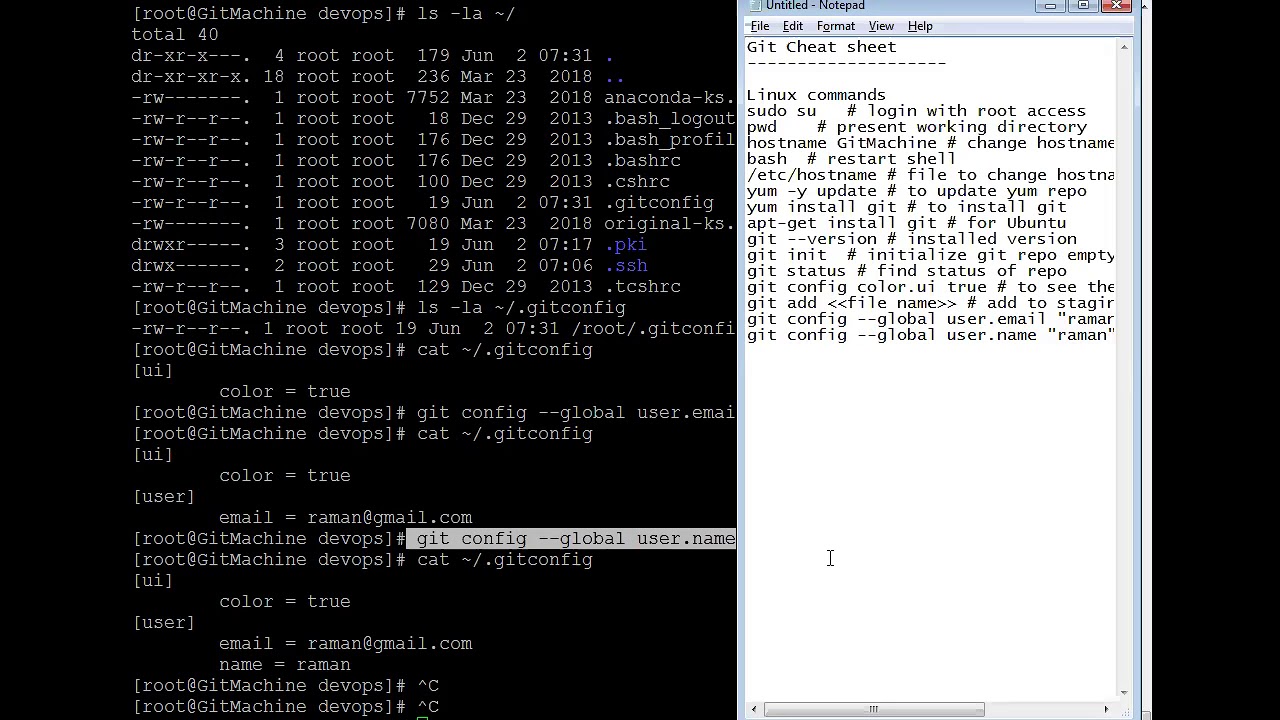Click the 'bash # restart shell' line
Image resolution: width=1280 pixels, height=720 pixels.
[x=851, y=159]
